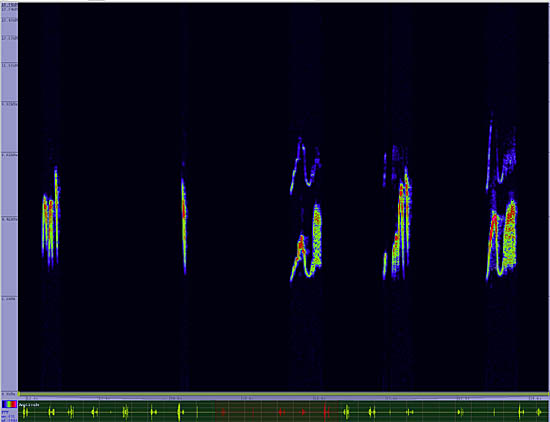Click the tallest yellow waveform spike before the red selection
This screenshot has width=550, height=422.
point(179,411)
